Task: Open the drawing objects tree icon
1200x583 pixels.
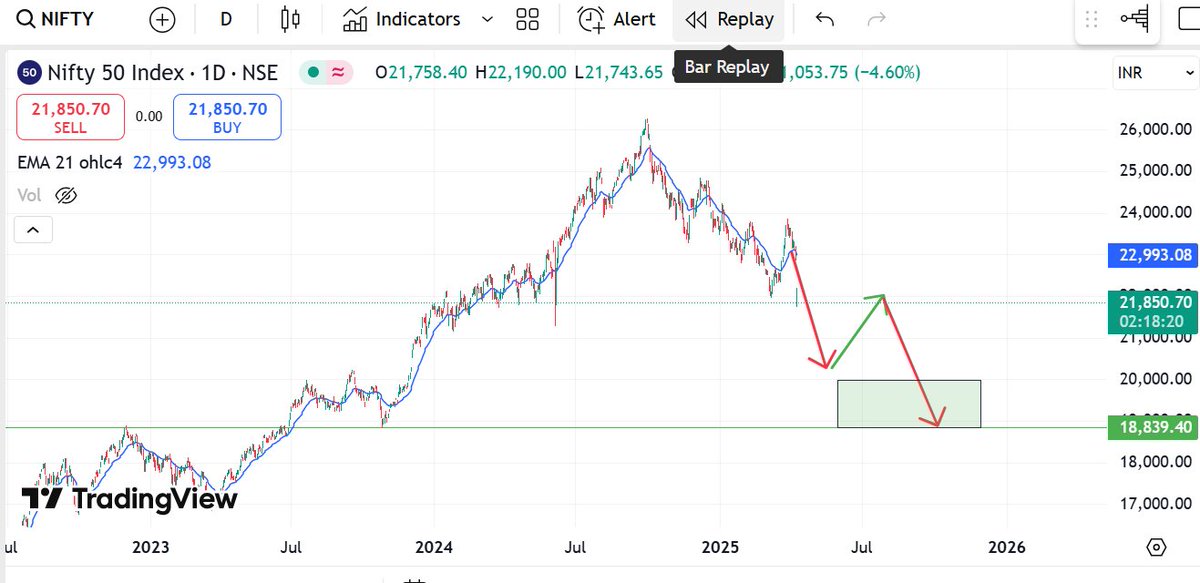Action: tap(1134, 19)
